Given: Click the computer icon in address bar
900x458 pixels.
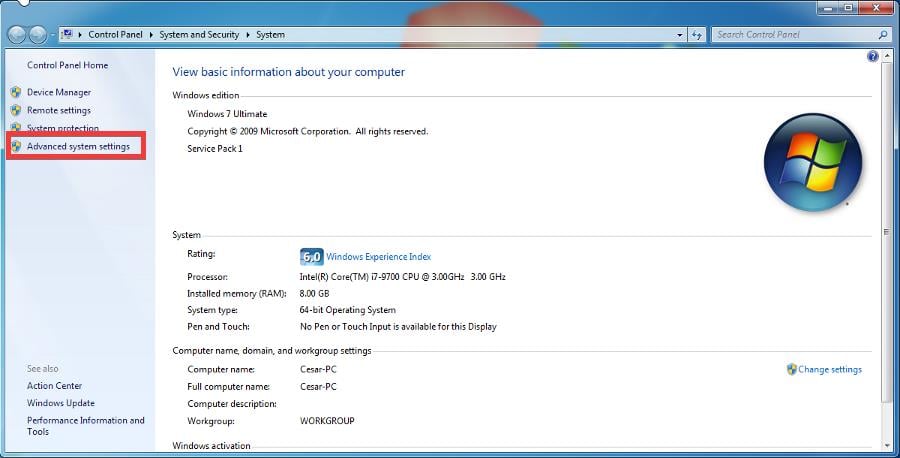Looking at the screenshot, I should 67,34.
